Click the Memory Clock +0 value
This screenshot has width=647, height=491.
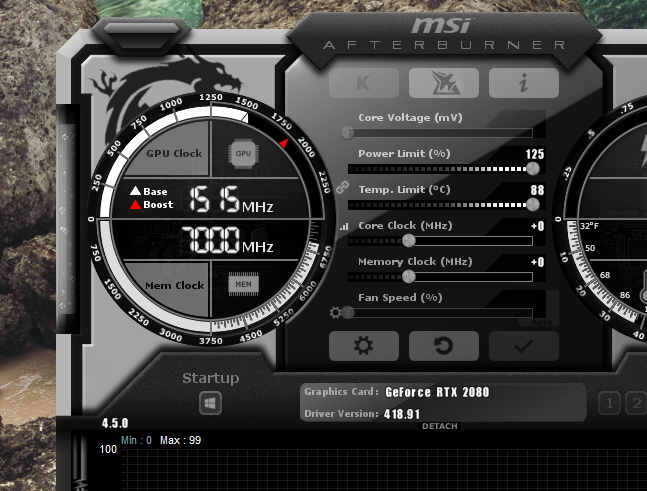tap(538, 262)
